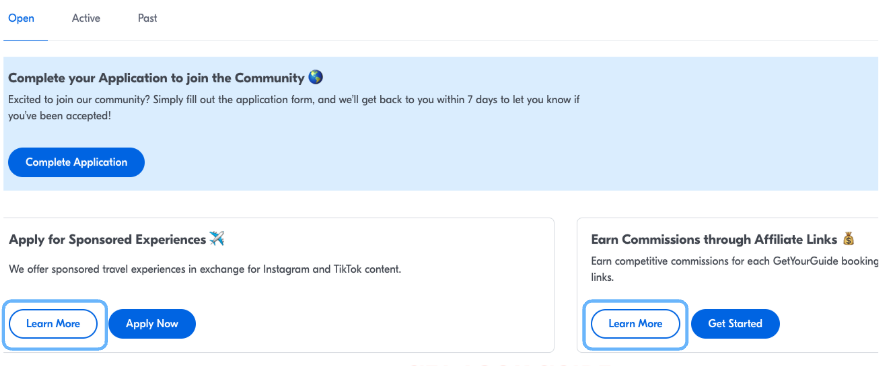Image resolution: width=887 pixels, height=369 pixels.
Task: Open Learn More under Affiliate Links
Action: [635, 324]
